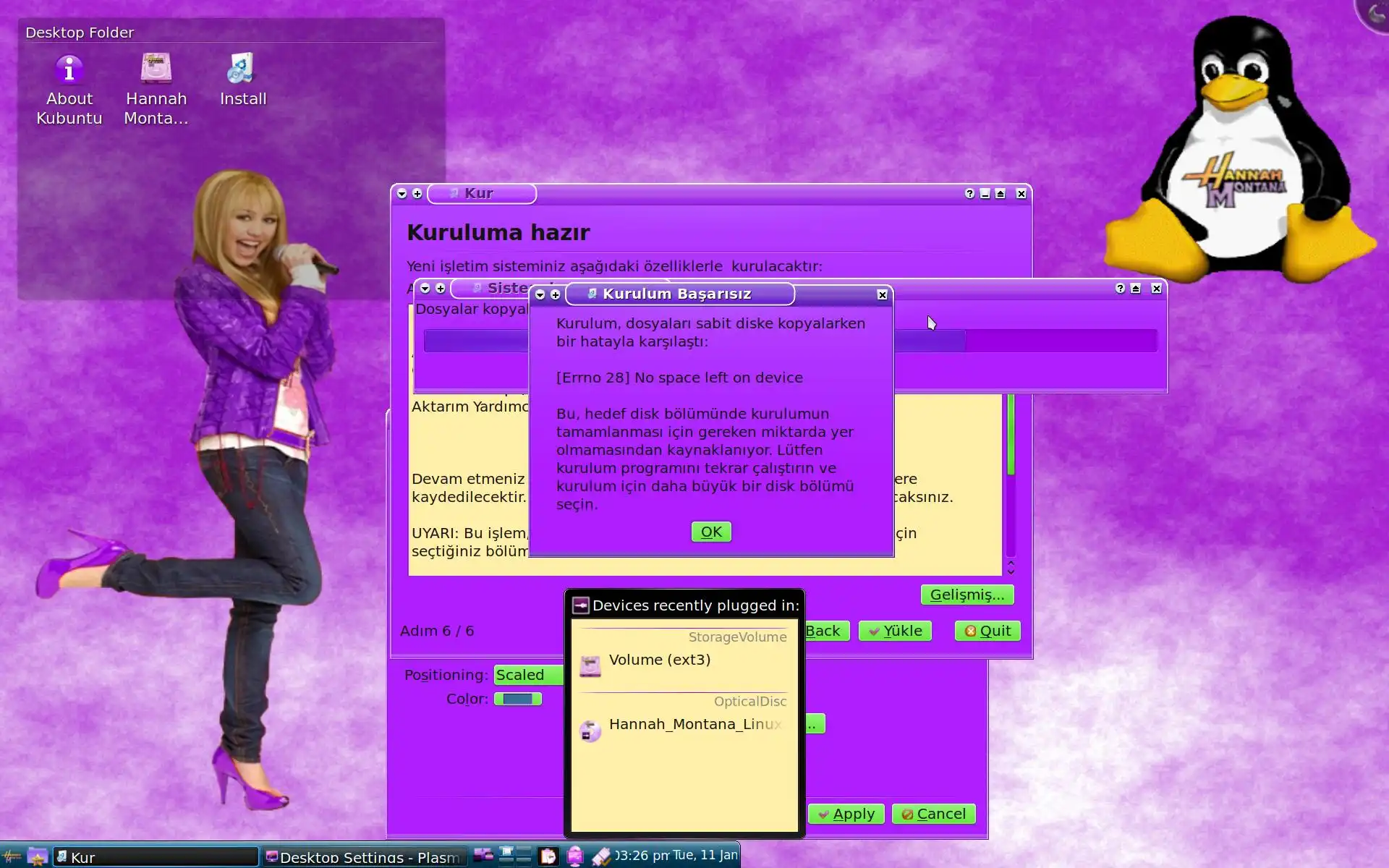
Task: Select Volume (ext3) storage device
Action: (660, 660)
